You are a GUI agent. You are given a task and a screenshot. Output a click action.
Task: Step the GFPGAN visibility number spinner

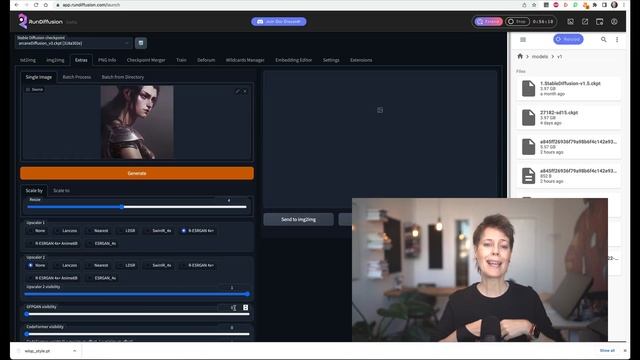tap(246, 307)
